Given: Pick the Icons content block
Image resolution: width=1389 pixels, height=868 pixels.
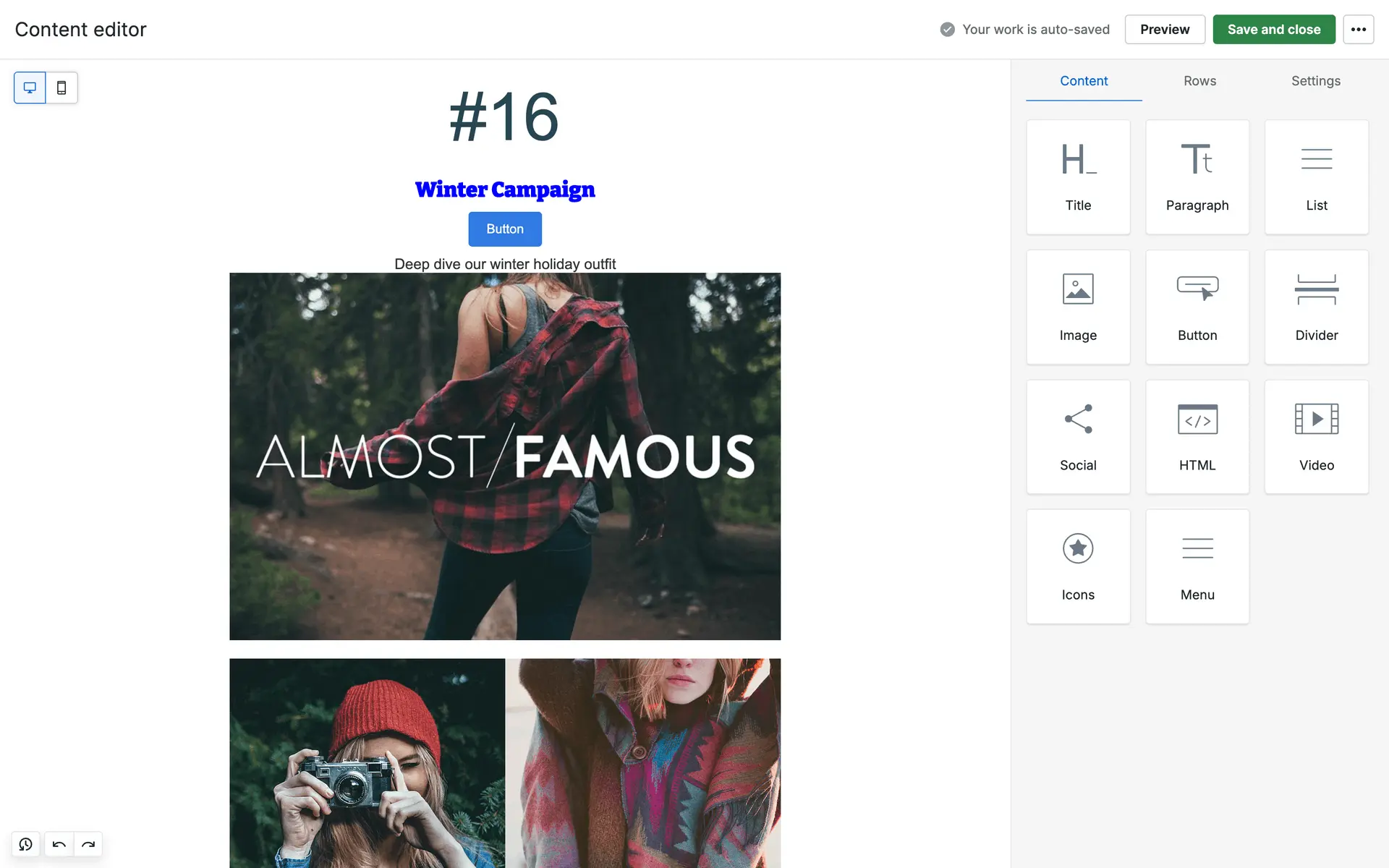Looking at the screenshot, I should (1078, 566).
